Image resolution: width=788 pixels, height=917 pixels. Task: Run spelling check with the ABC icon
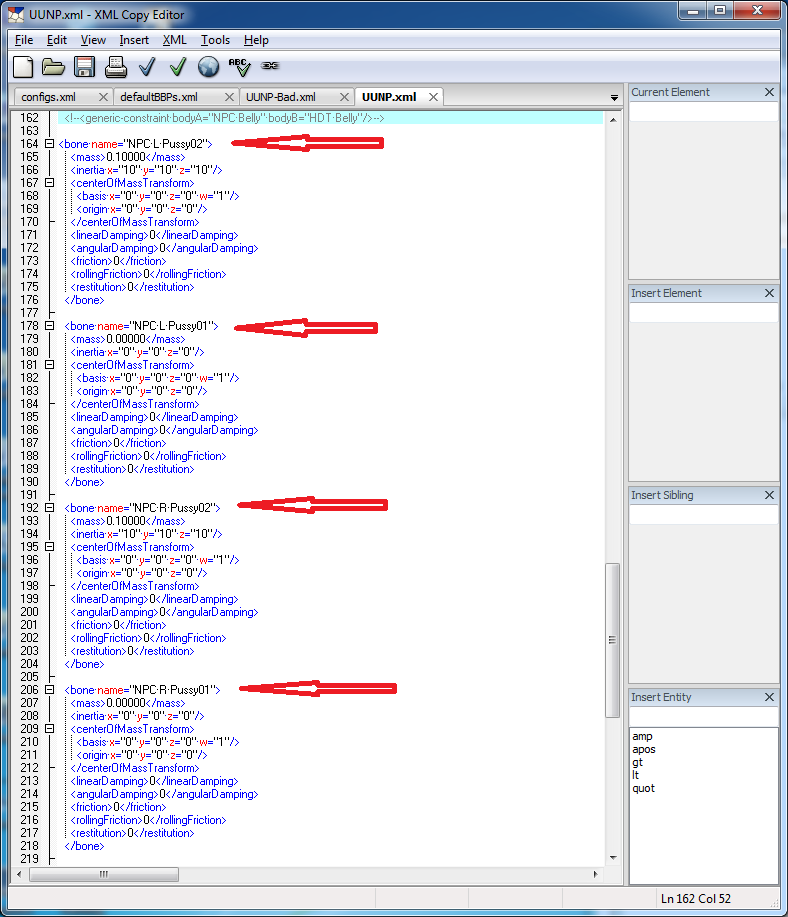click(239, 67)
